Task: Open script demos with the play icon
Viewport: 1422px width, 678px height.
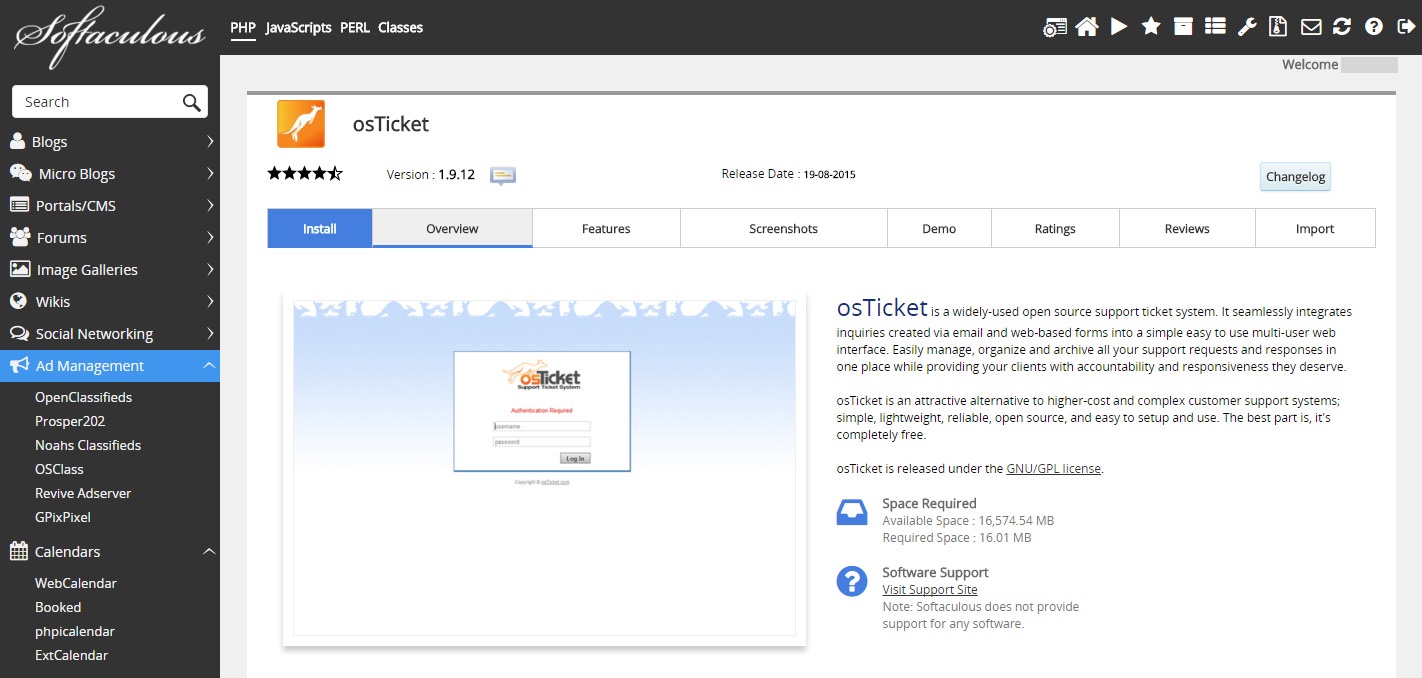Action: (x=1119, y=26)
